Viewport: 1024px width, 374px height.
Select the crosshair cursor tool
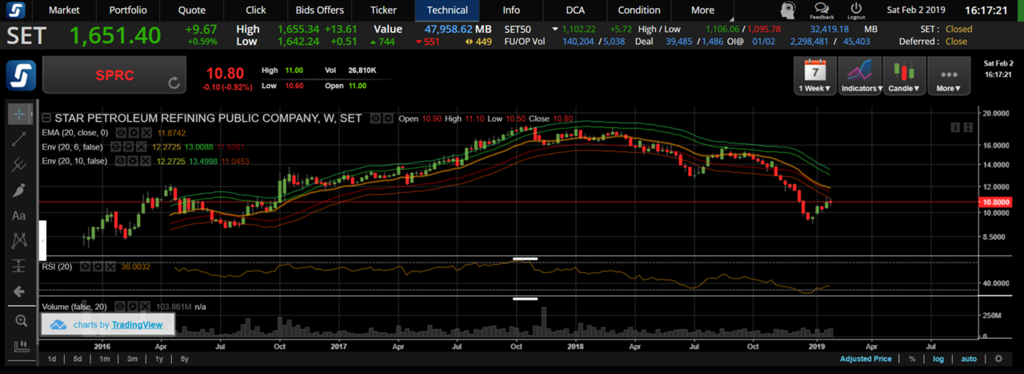19,114
